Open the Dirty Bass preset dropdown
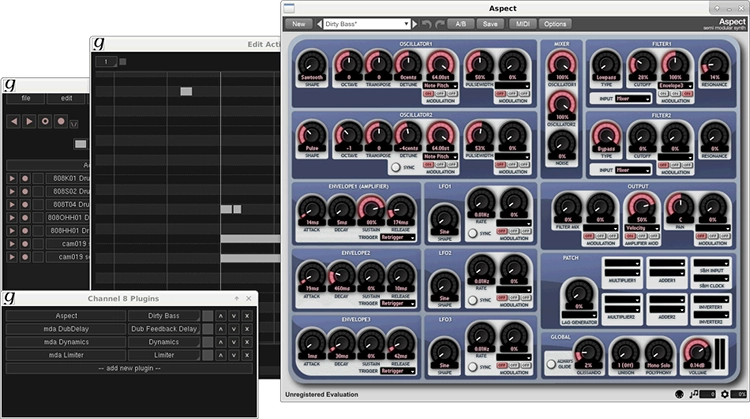Viewport: 750px width, 419px height. coord(366,24)
